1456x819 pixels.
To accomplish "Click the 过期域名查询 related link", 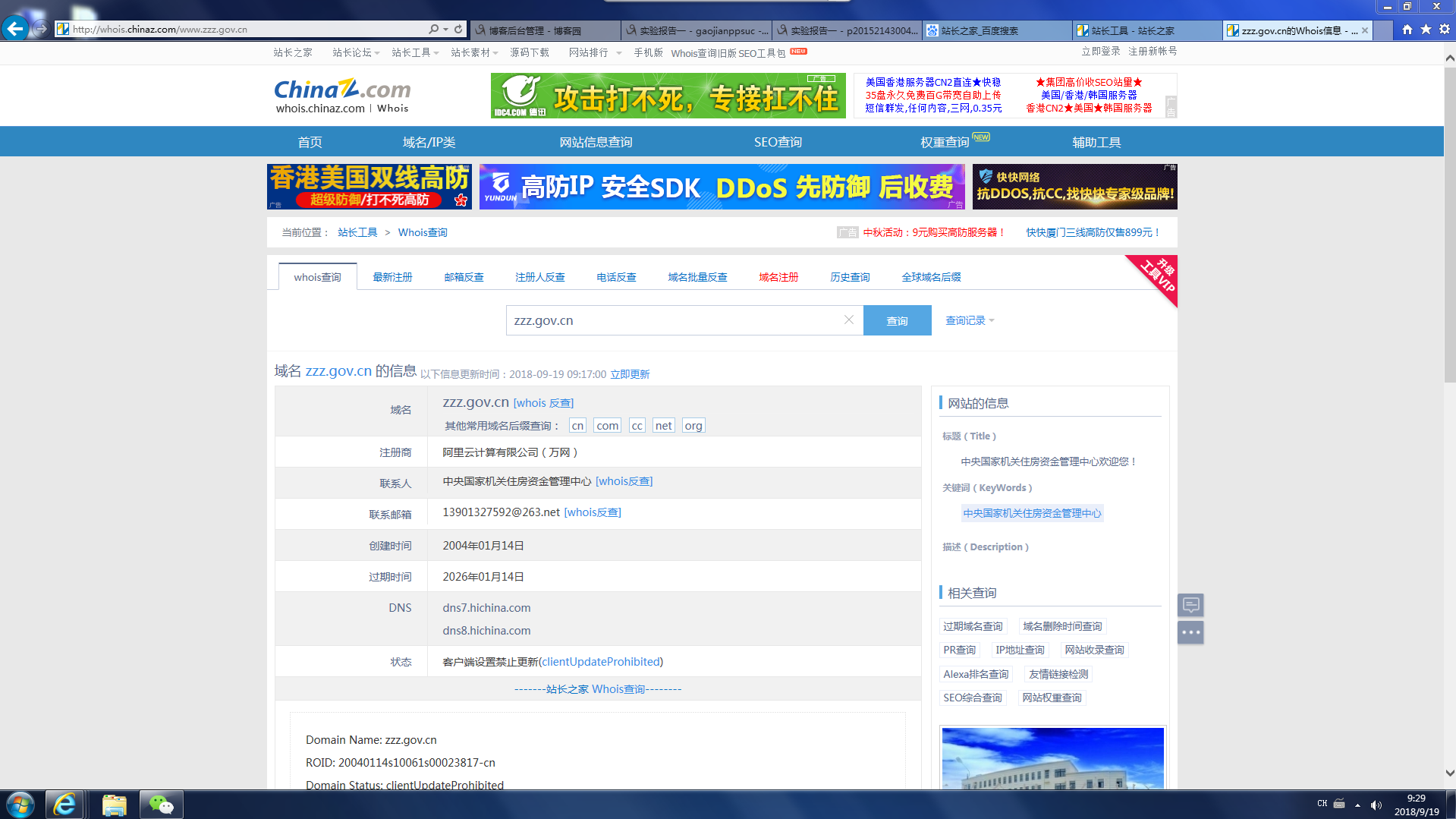I will pos(973,626).
